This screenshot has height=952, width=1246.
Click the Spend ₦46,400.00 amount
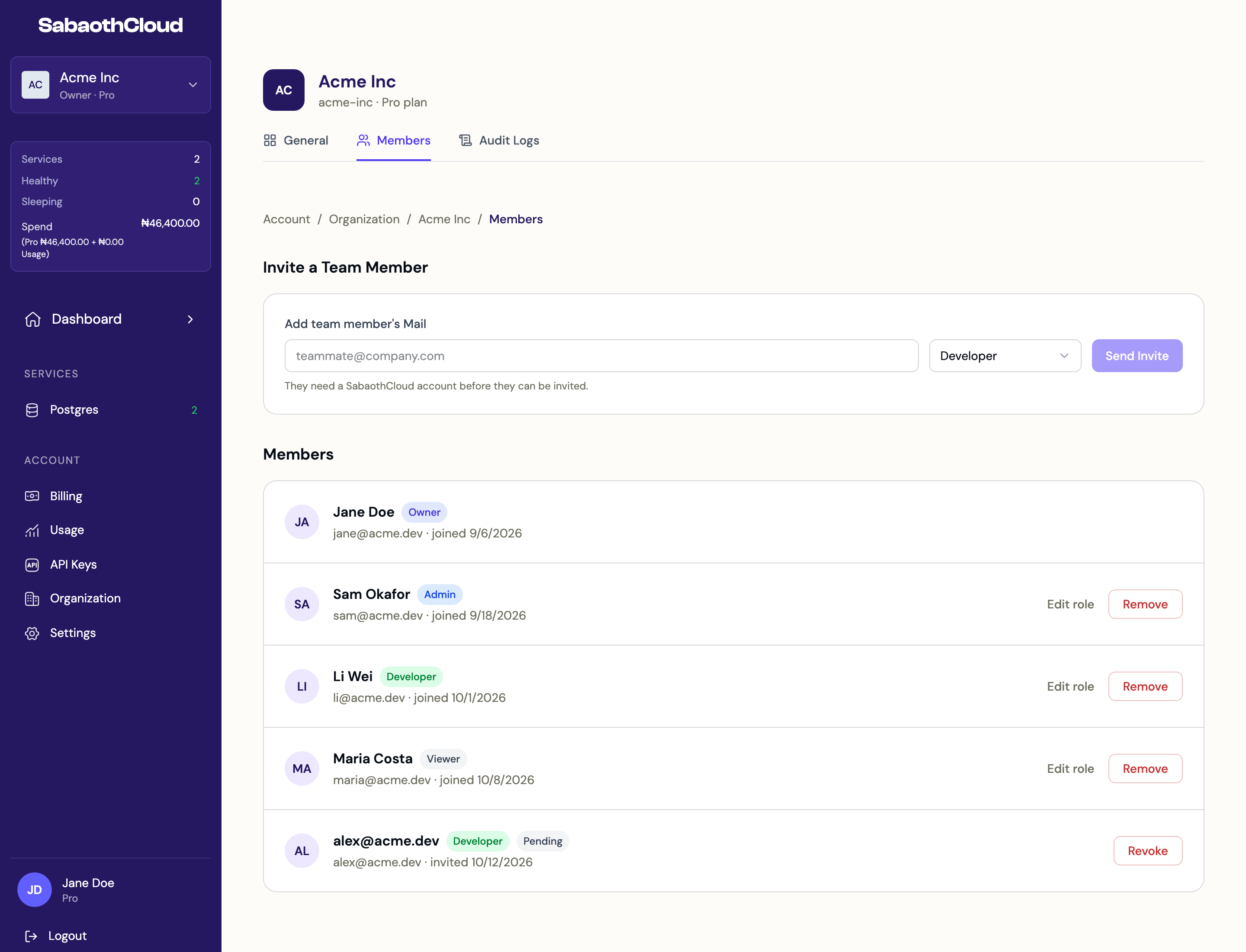[170, 223]
